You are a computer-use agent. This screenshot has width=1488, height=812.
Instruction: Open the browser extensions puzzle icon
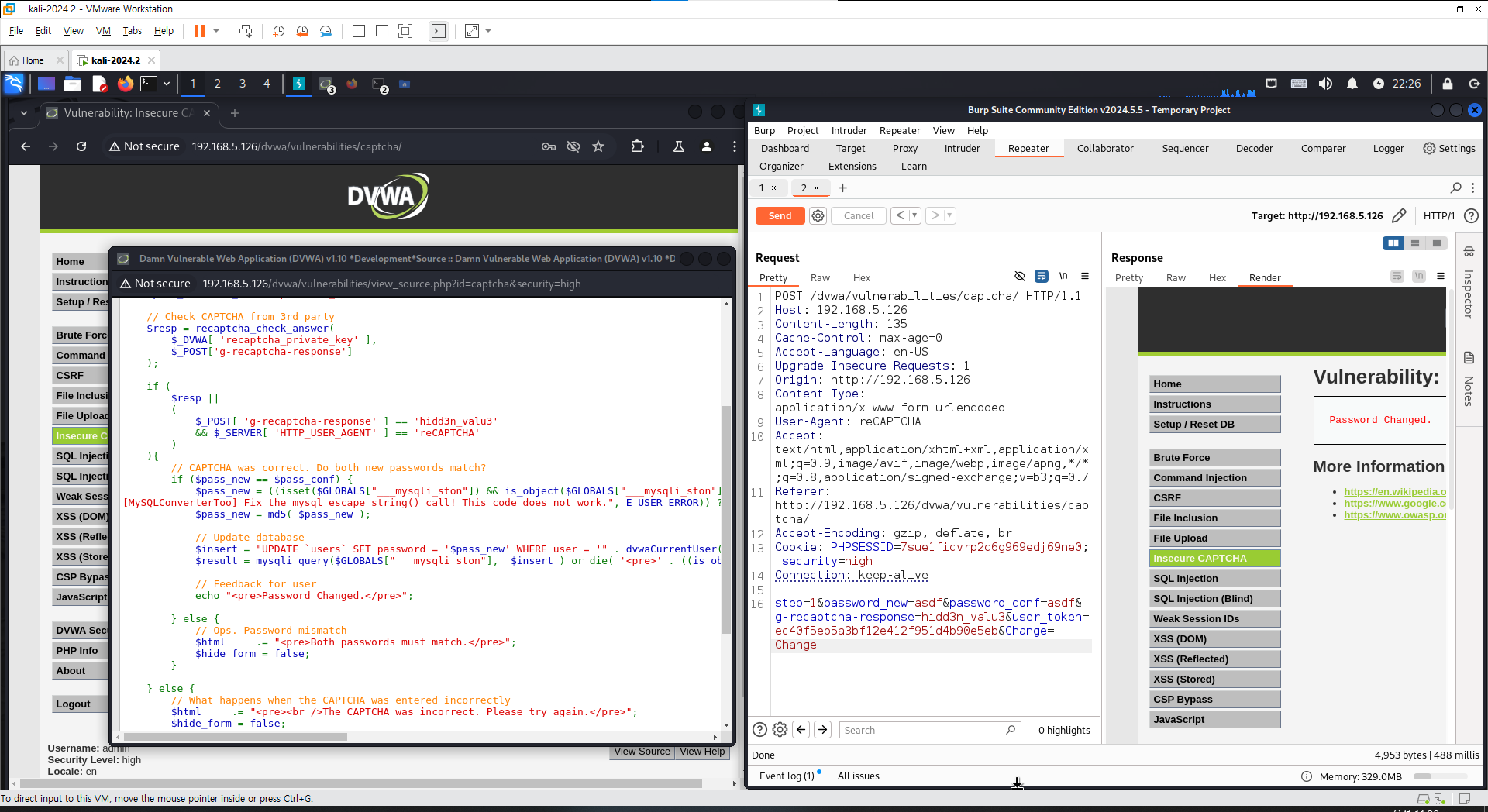pos(637,146)
